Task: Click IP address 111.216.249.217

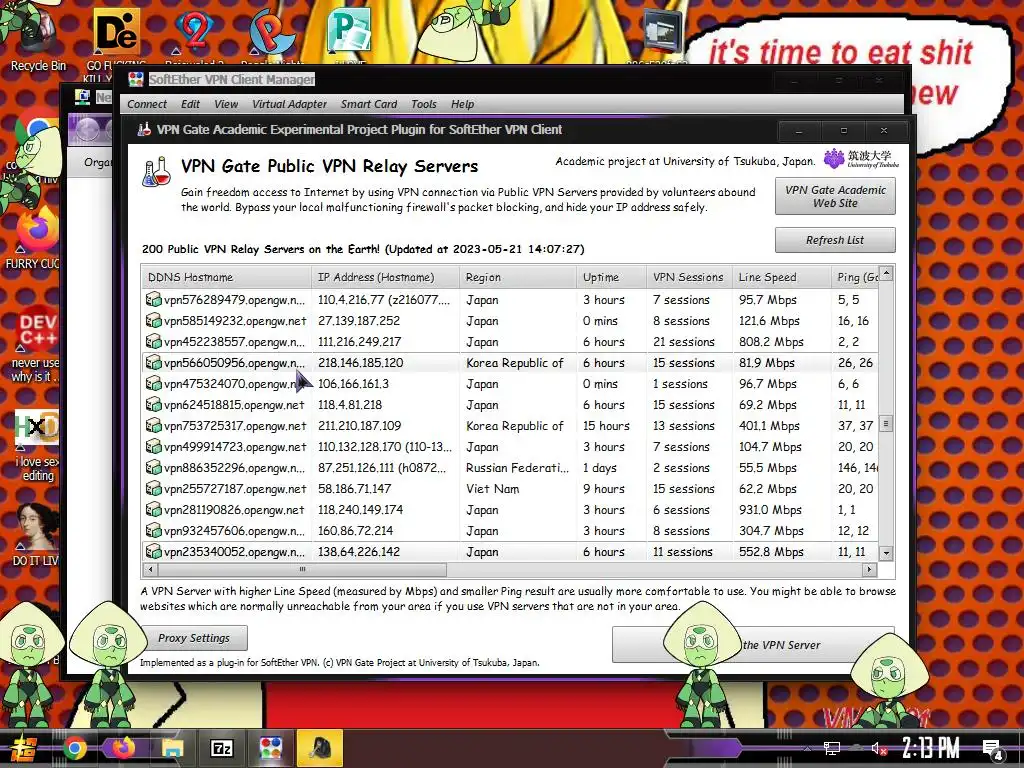Action: tap(359, 342)
